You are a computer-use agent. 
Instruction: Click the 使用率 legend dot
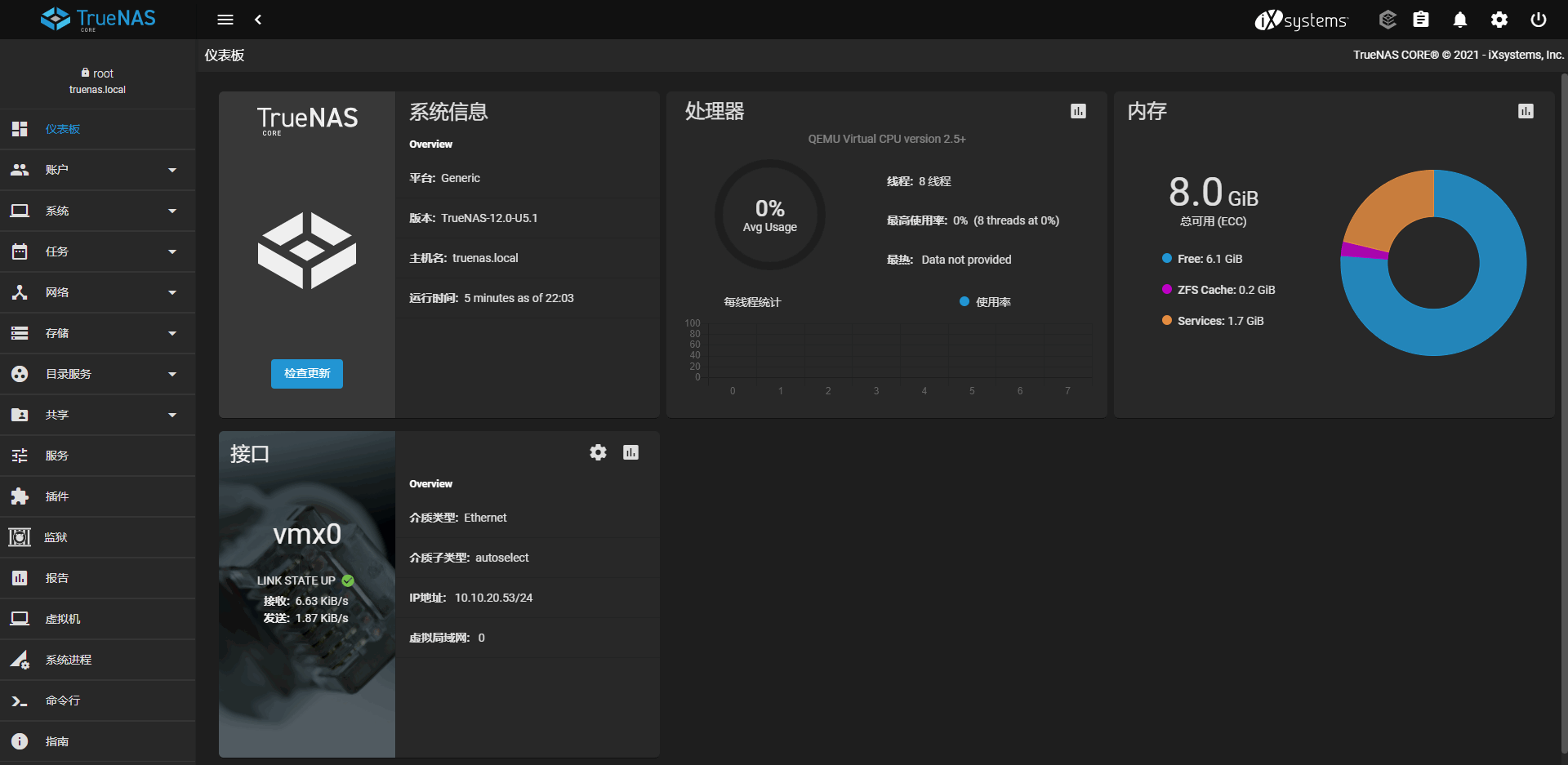coord(964,301)
